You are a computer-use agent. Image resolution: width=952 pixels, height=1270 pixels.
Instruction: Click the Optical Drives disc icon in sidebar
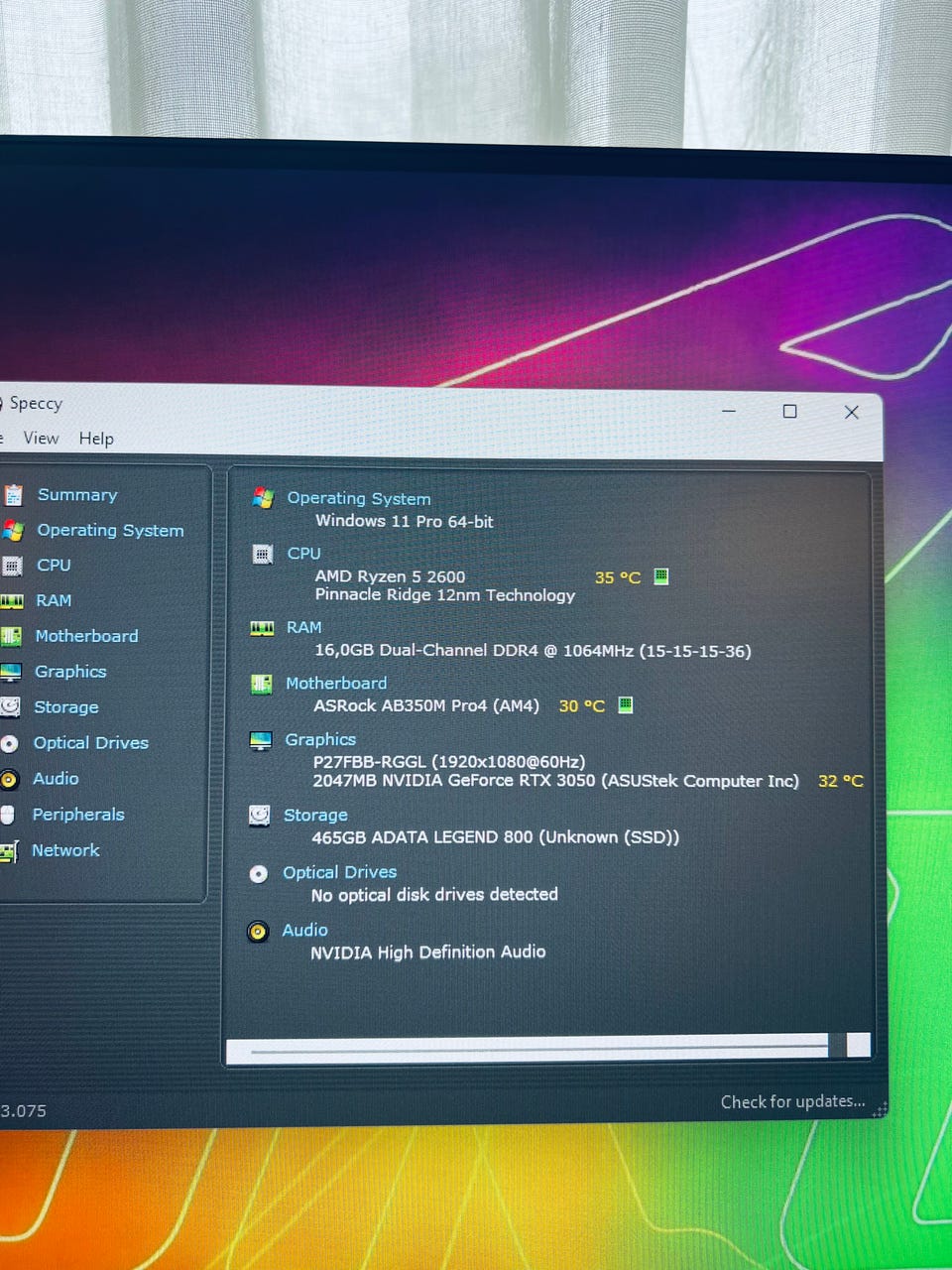click(9, 743)
